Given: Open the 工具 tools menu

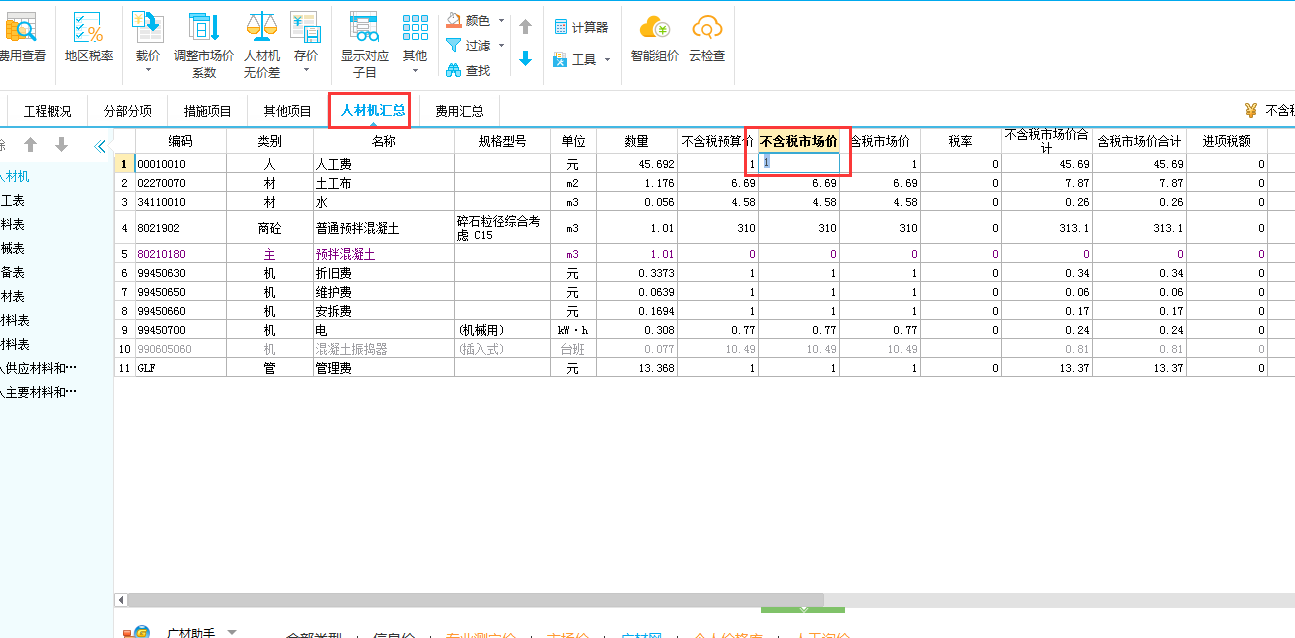Looking at the screenshot, I should (x=575, y=60).
